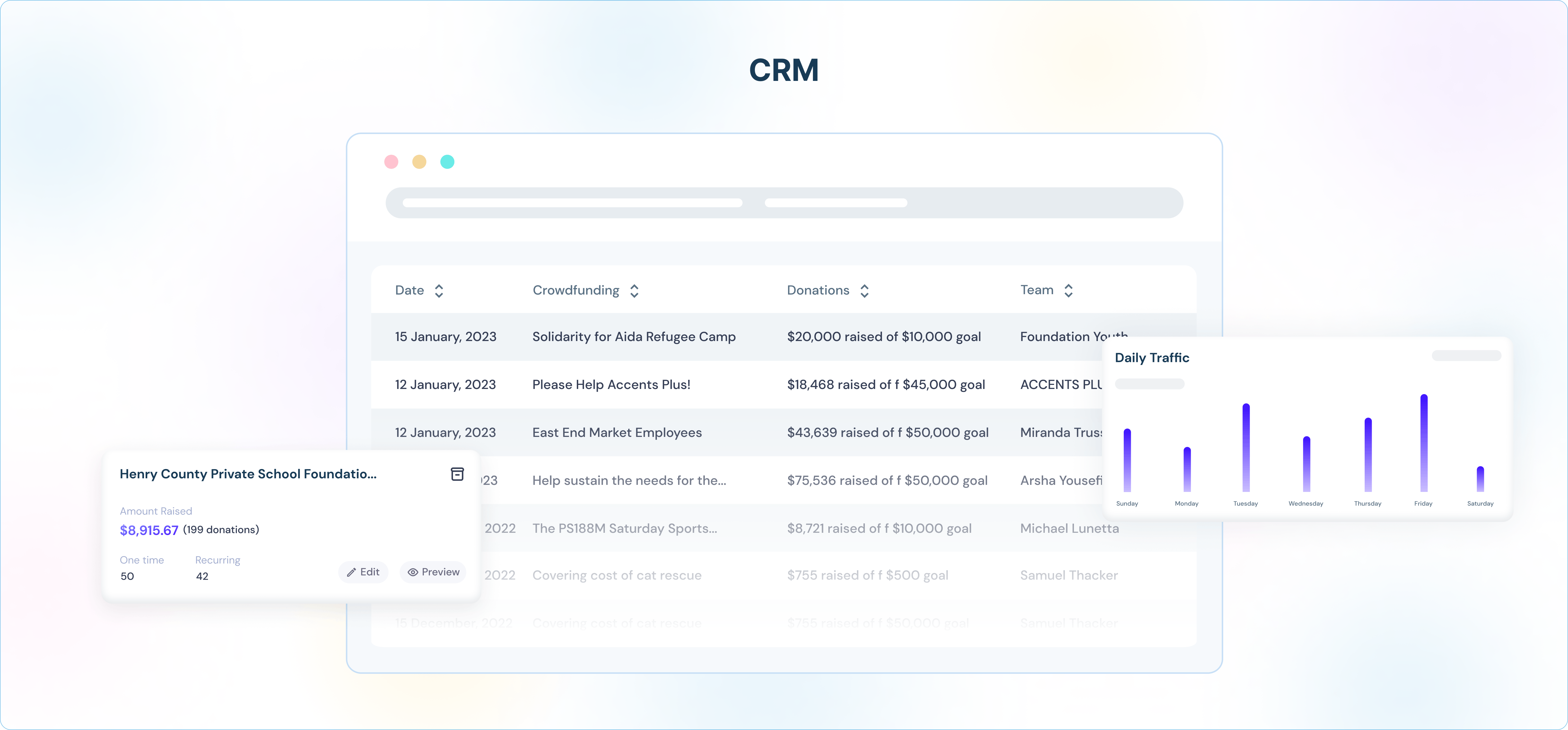Select the Tuesday traffic bar

(1246, 448)
